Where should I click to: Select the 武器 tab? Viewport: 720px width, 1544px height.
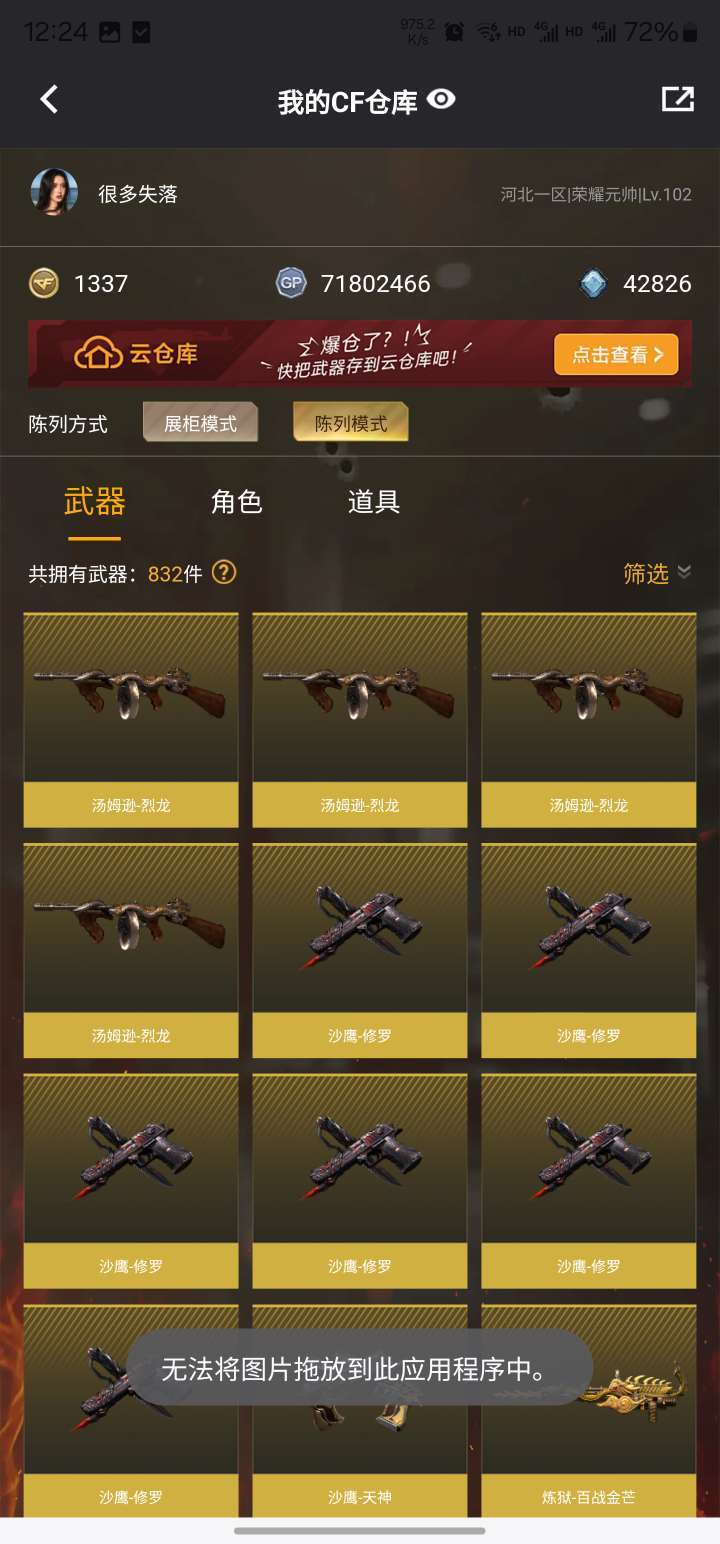click(94, 501)
